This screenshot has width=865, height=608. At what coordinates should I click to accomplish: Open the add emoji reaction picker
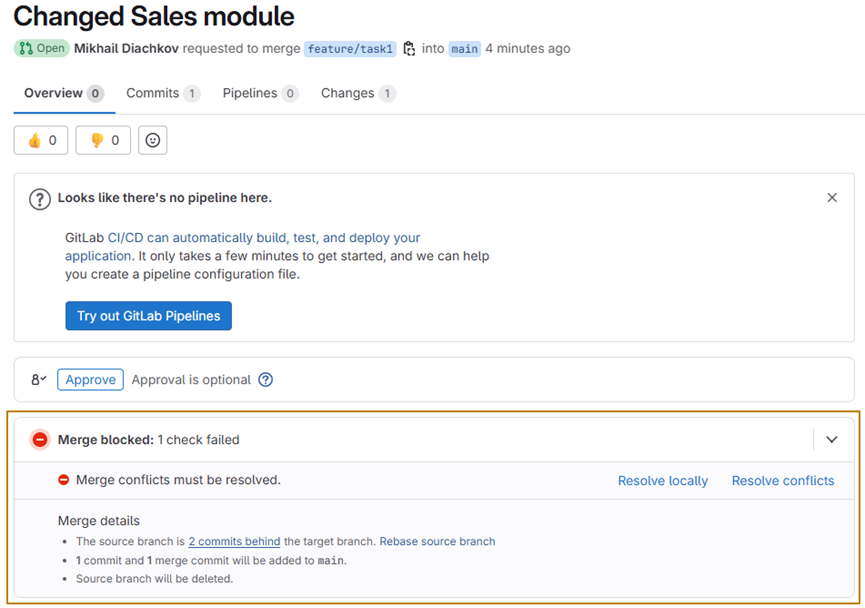152,141
